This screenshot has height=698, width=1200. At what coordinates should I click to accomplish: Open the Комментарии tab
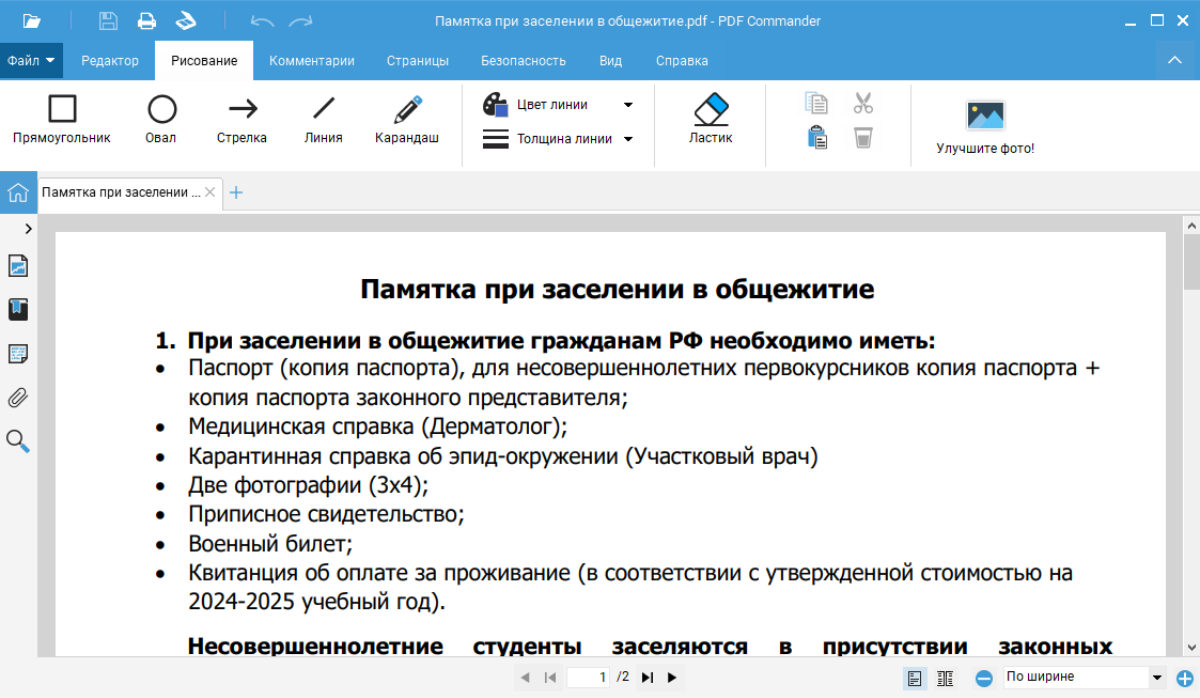pos(312,60)
